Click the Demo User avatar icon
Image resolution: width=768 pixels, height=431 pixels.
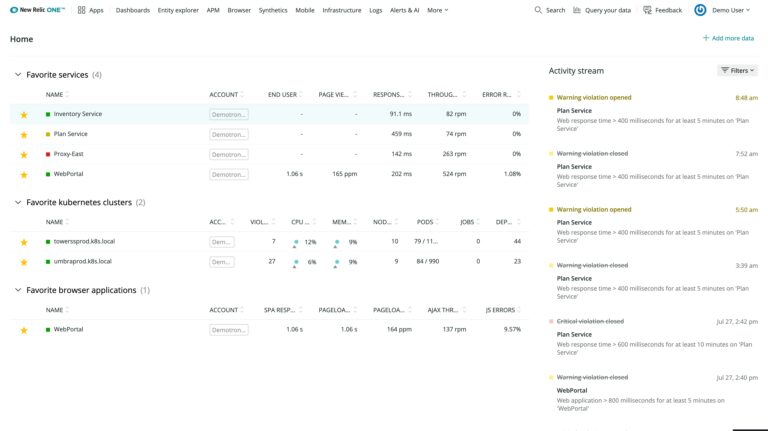700,10
